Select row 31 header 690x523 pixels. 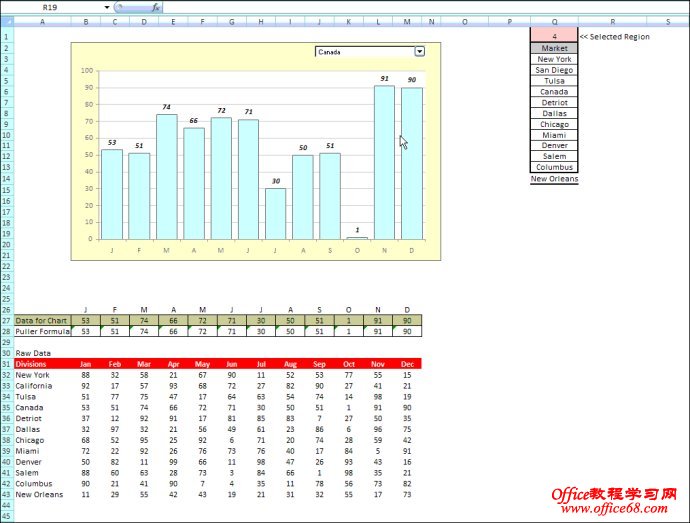coord(7,364)
